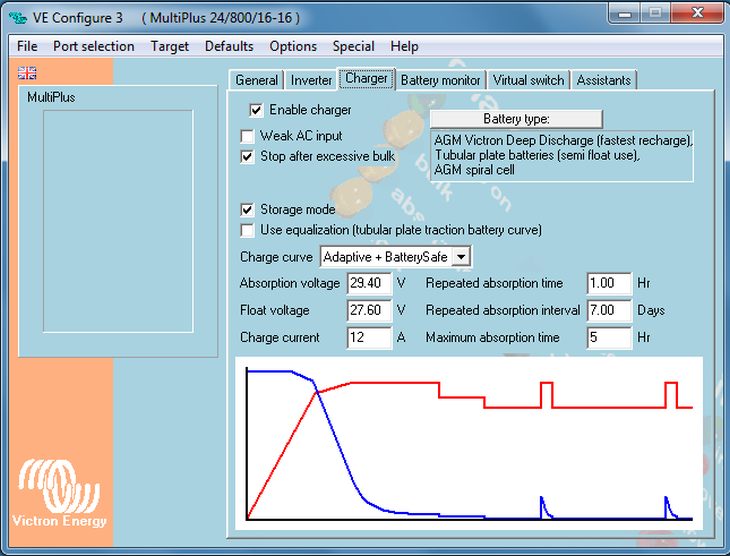Open the Virtual switch tab
730x556 pixels.
pos(529,81)
